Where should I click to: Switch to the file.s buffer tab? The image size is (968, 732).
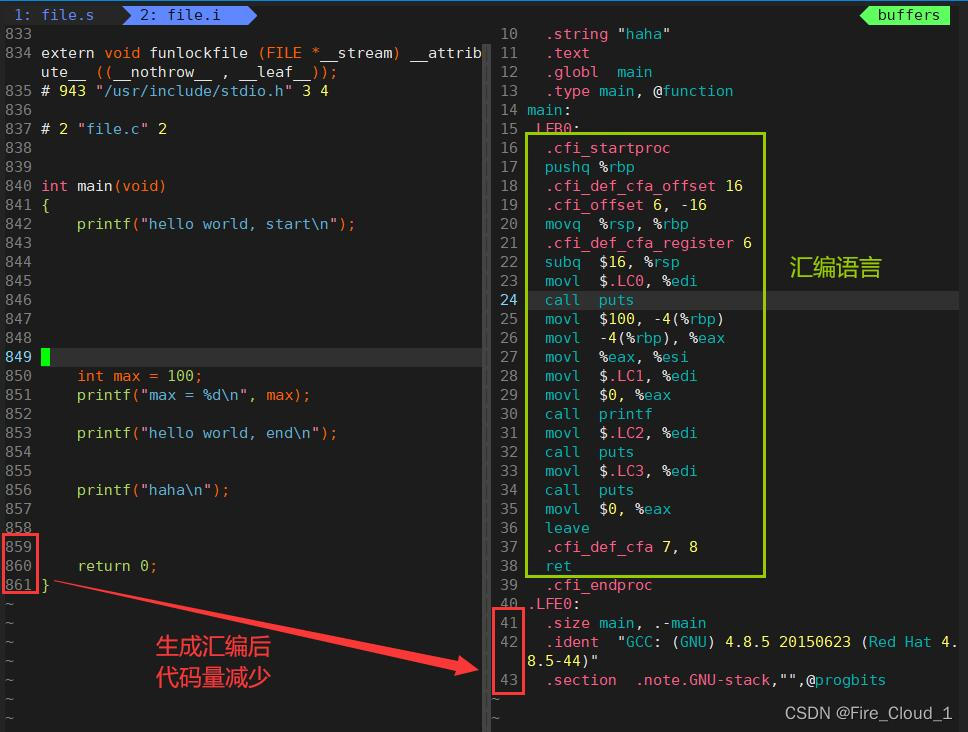pos(54,15)
